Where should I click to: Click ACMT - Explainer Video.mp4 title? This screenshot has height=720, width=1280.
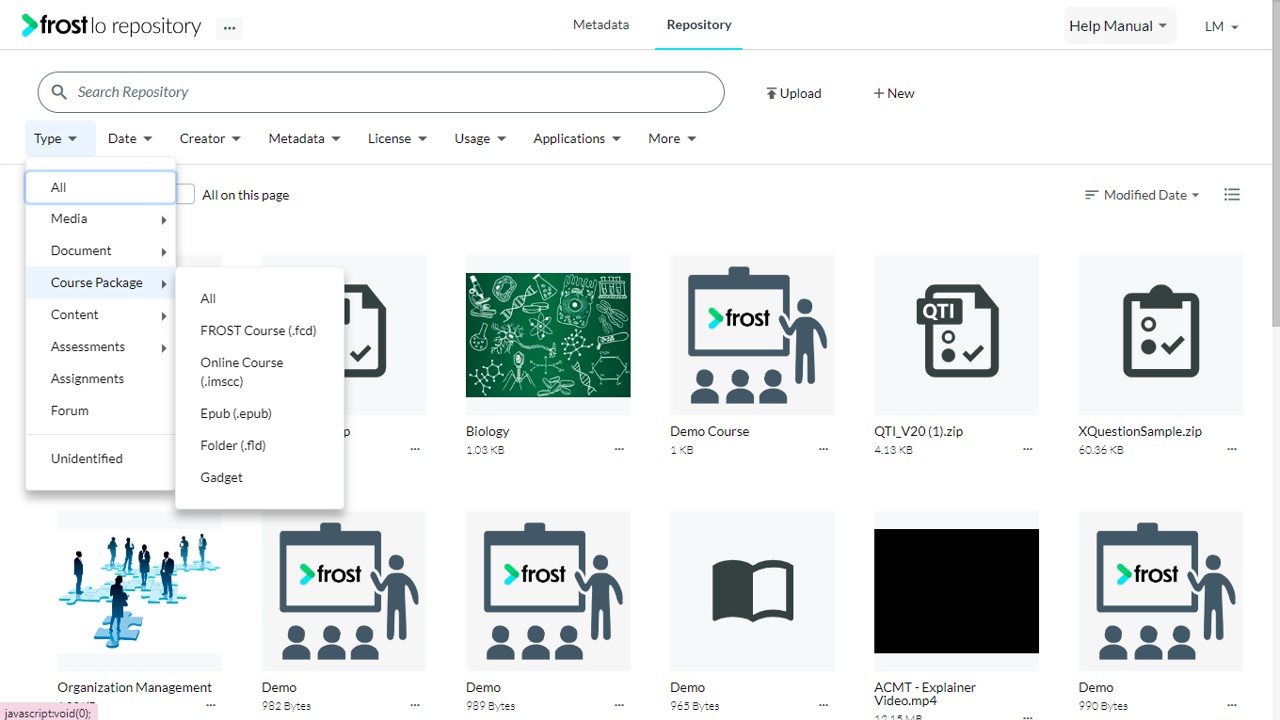[925, 694]
